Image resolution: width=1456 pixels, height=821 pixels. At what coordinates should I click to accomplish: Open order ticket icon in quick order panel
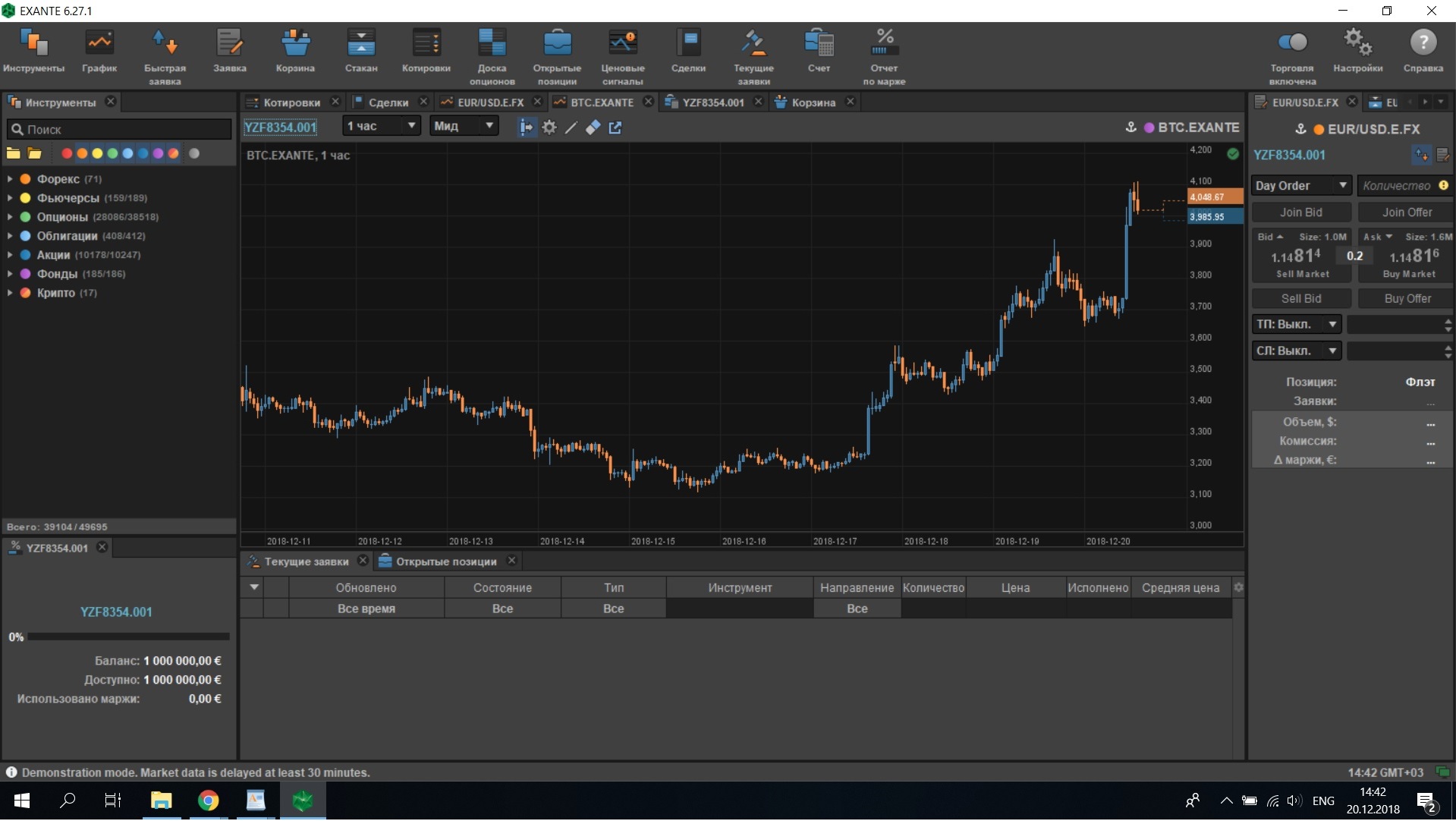pyautogui.click(x=1443, y=155)
